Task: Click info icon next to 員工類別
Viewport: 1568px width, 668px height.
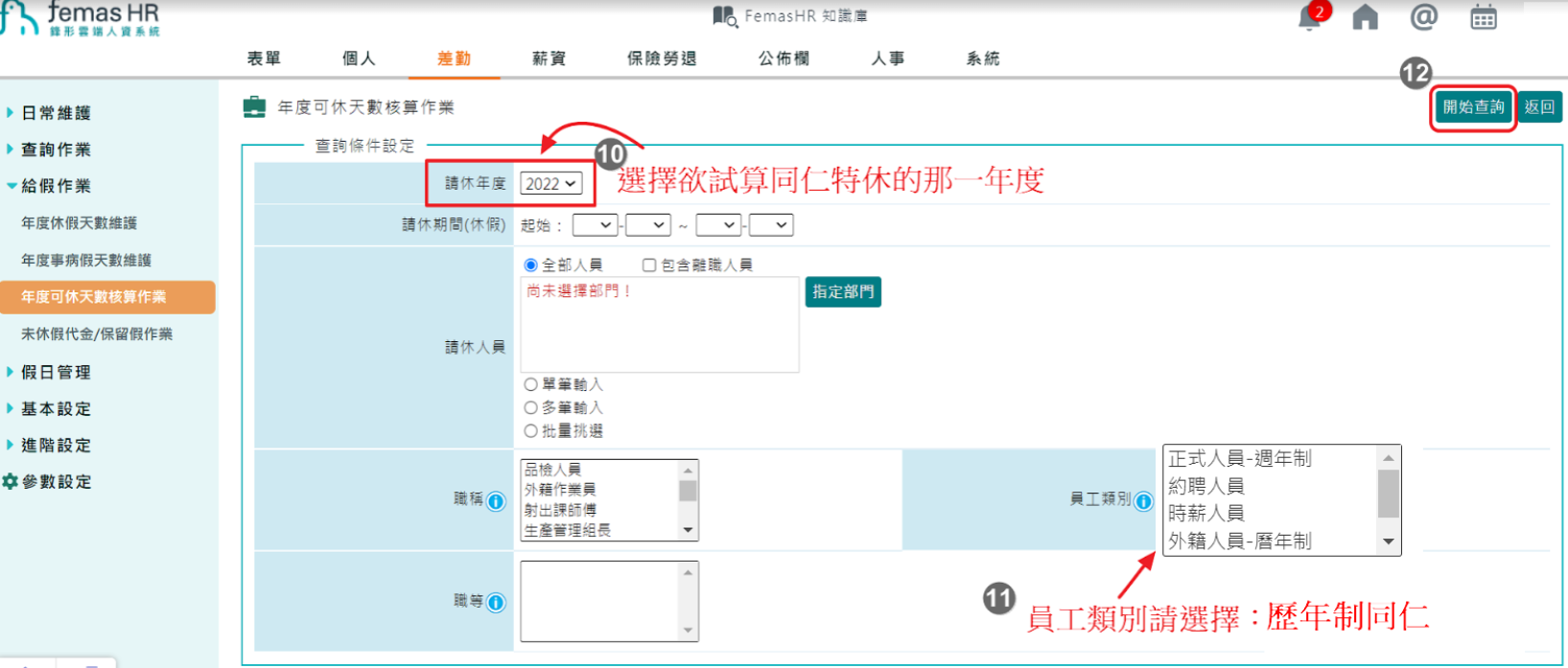Action: pos(1144,501)
